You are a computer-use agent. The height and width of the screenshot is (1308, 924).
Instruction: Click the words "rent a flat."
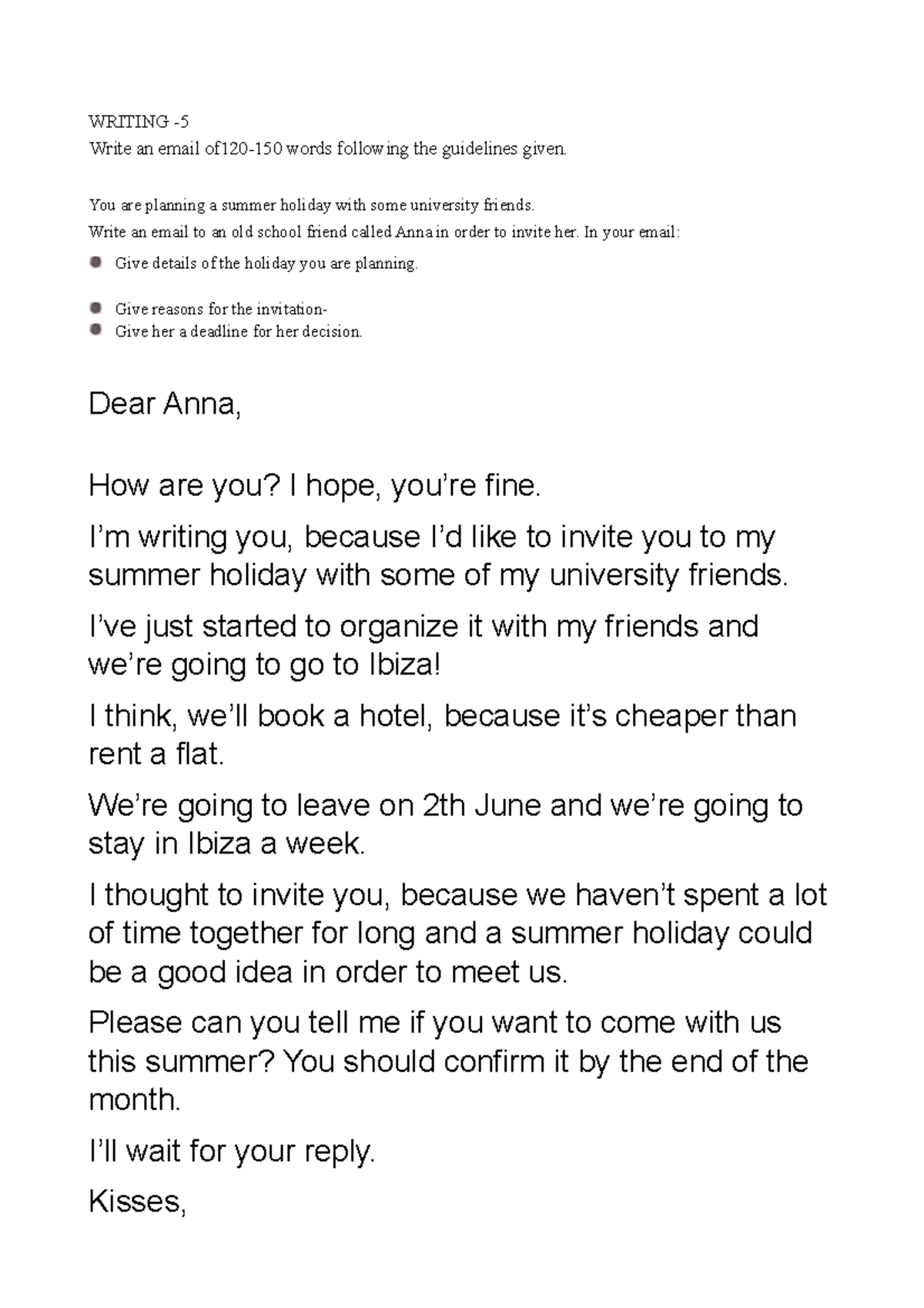coord(156,754)
